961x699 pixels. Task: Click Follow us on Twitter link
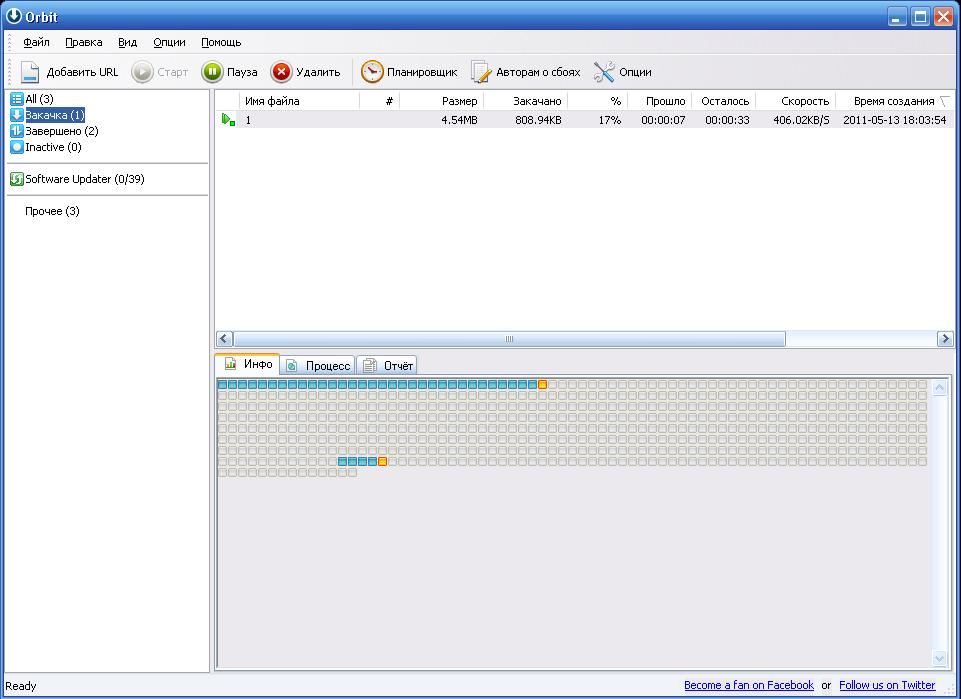tap(887, 685)
